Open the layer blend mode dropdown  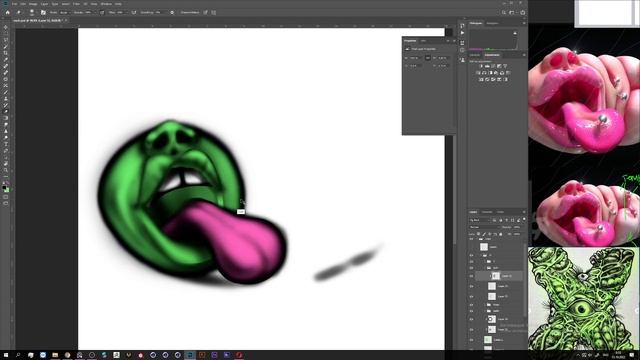coord(484,227)
